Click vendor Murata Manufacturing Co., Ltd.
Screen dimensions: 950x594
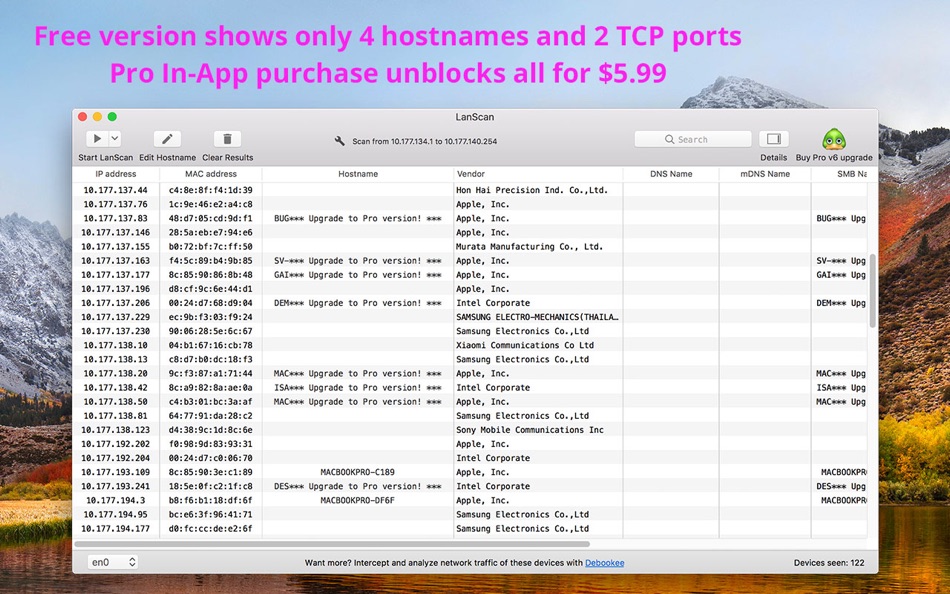point(529,247)
